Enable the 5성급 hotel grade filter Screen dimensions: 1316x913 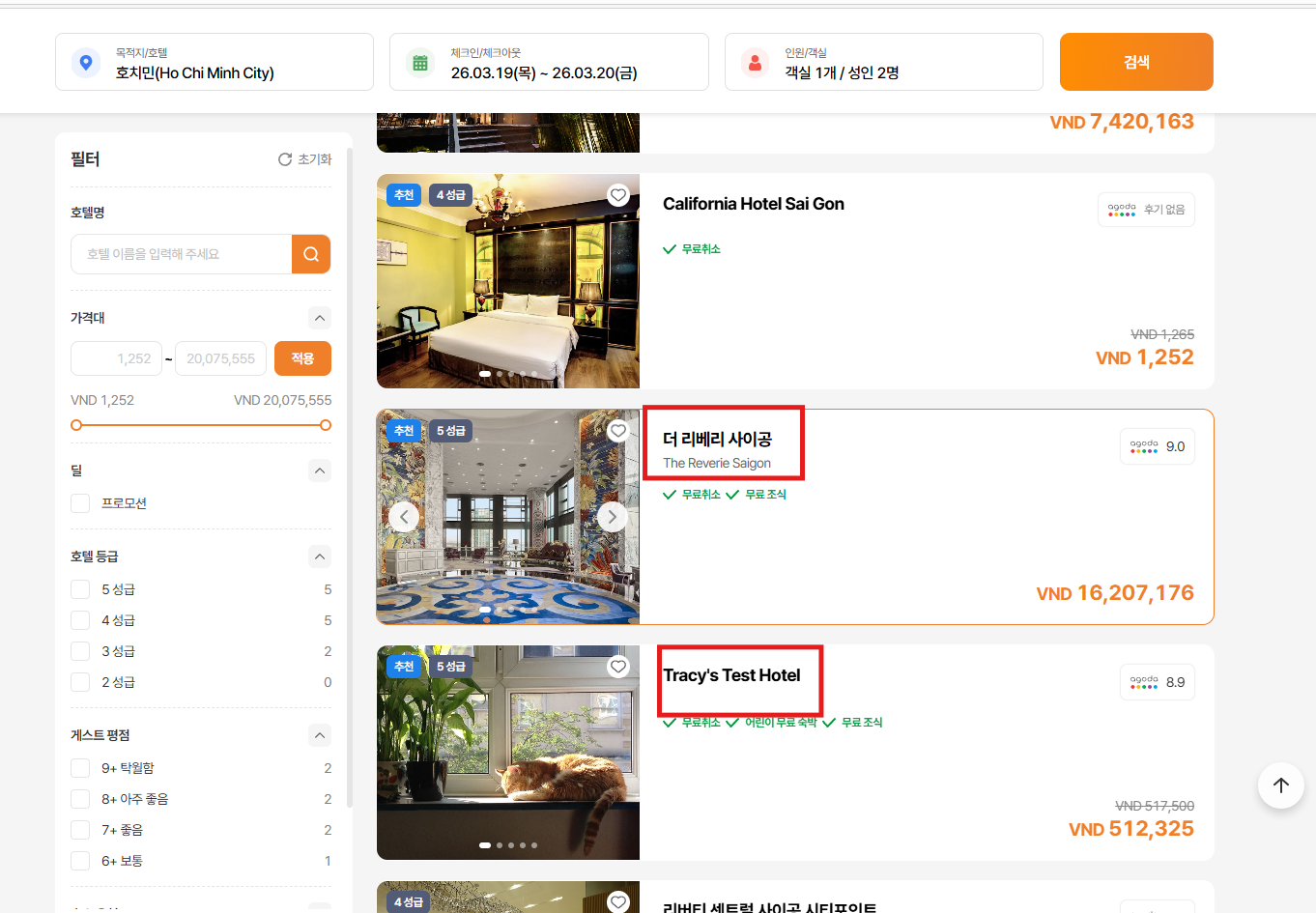pyautogui.click(x=80, y=589)
